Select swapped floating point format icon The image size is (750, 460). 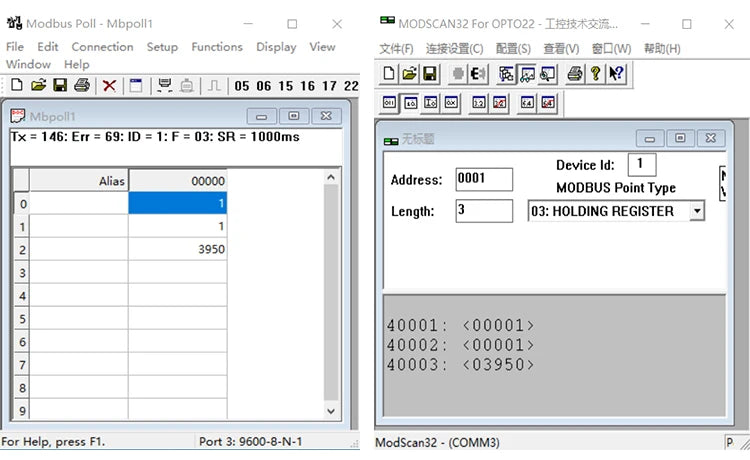pos(499,102)
